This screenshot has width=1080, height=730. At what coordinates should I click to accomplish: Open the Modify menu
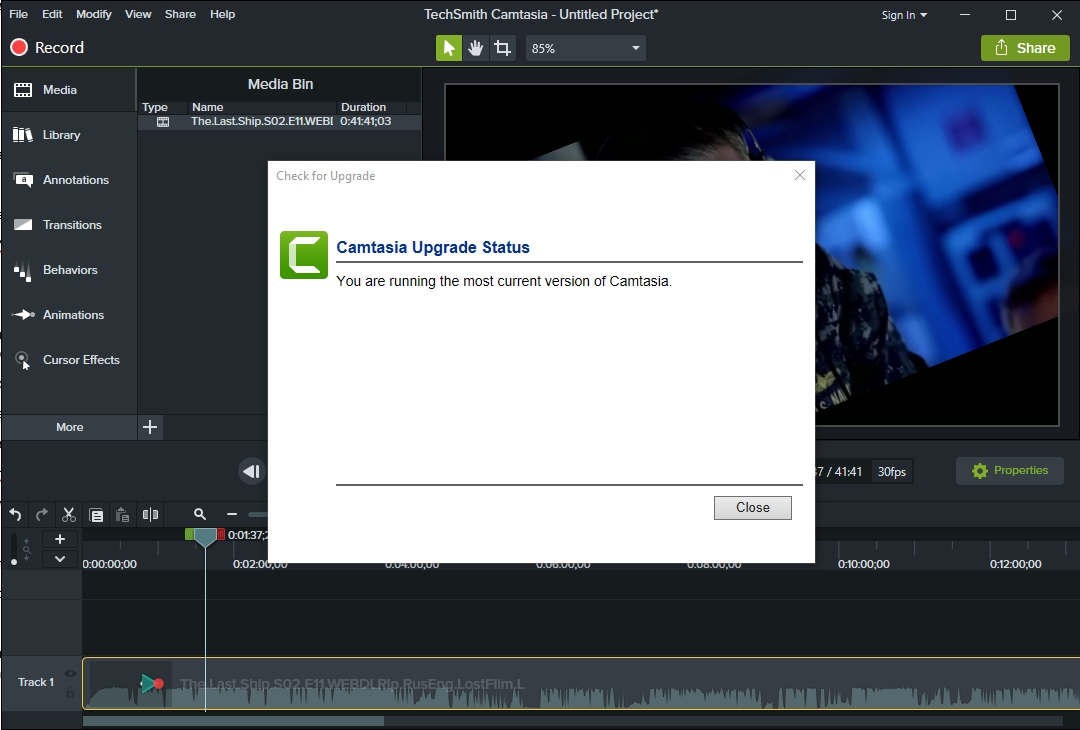tap(94, 14)
